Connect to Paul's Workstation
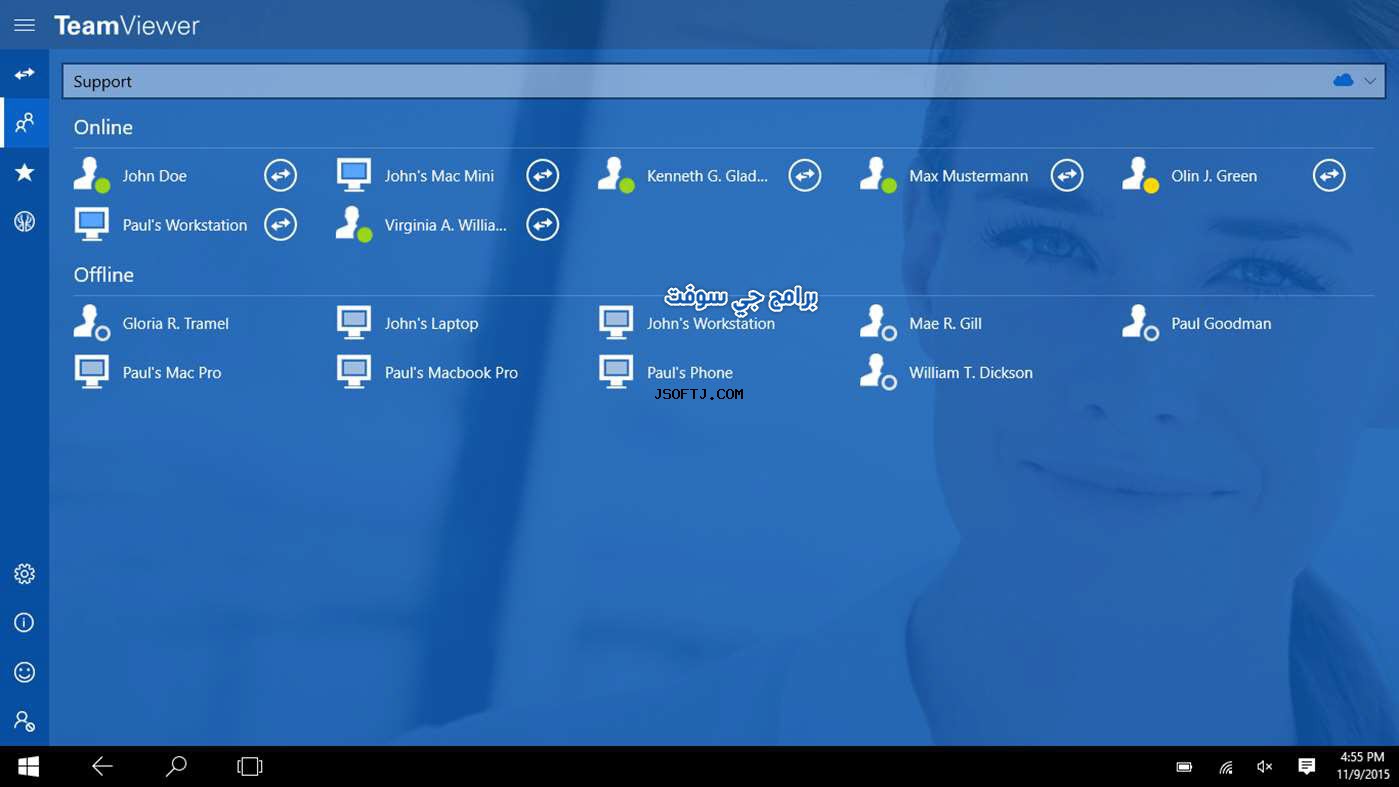Image resolution: width=1399 pixels, height=787 pixels. (281, 225)
